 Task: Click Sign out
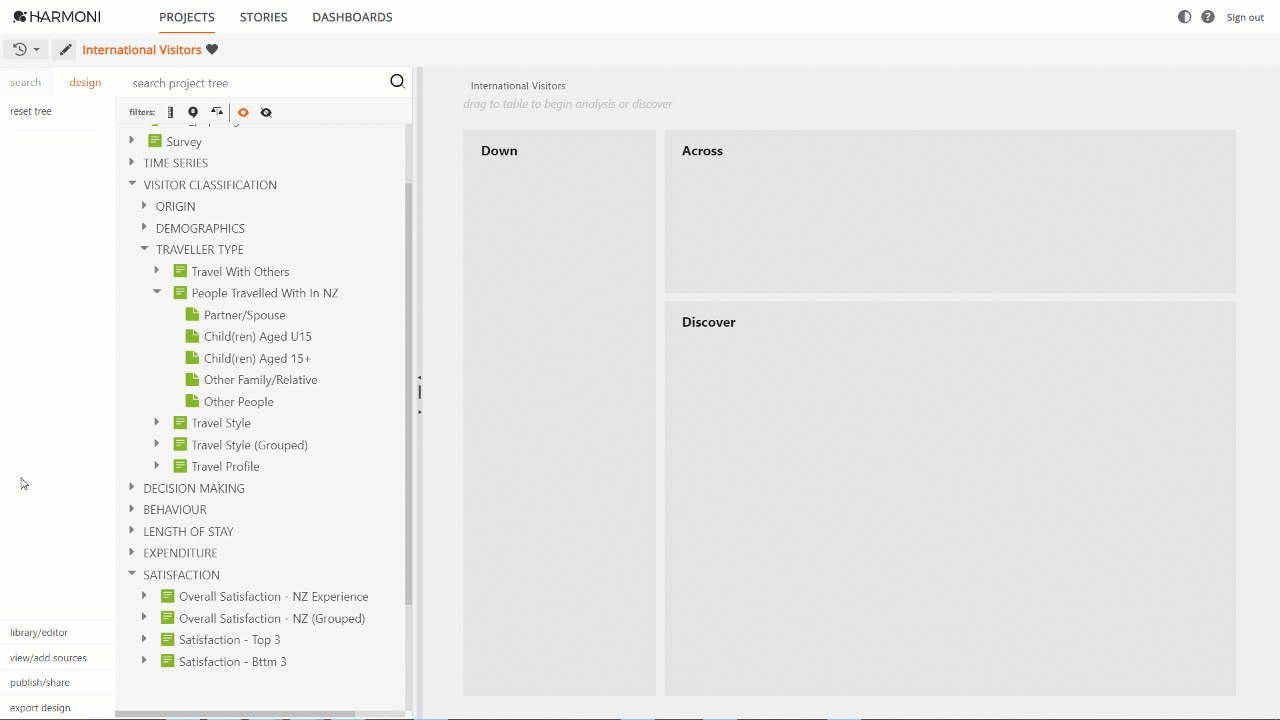1245,17
